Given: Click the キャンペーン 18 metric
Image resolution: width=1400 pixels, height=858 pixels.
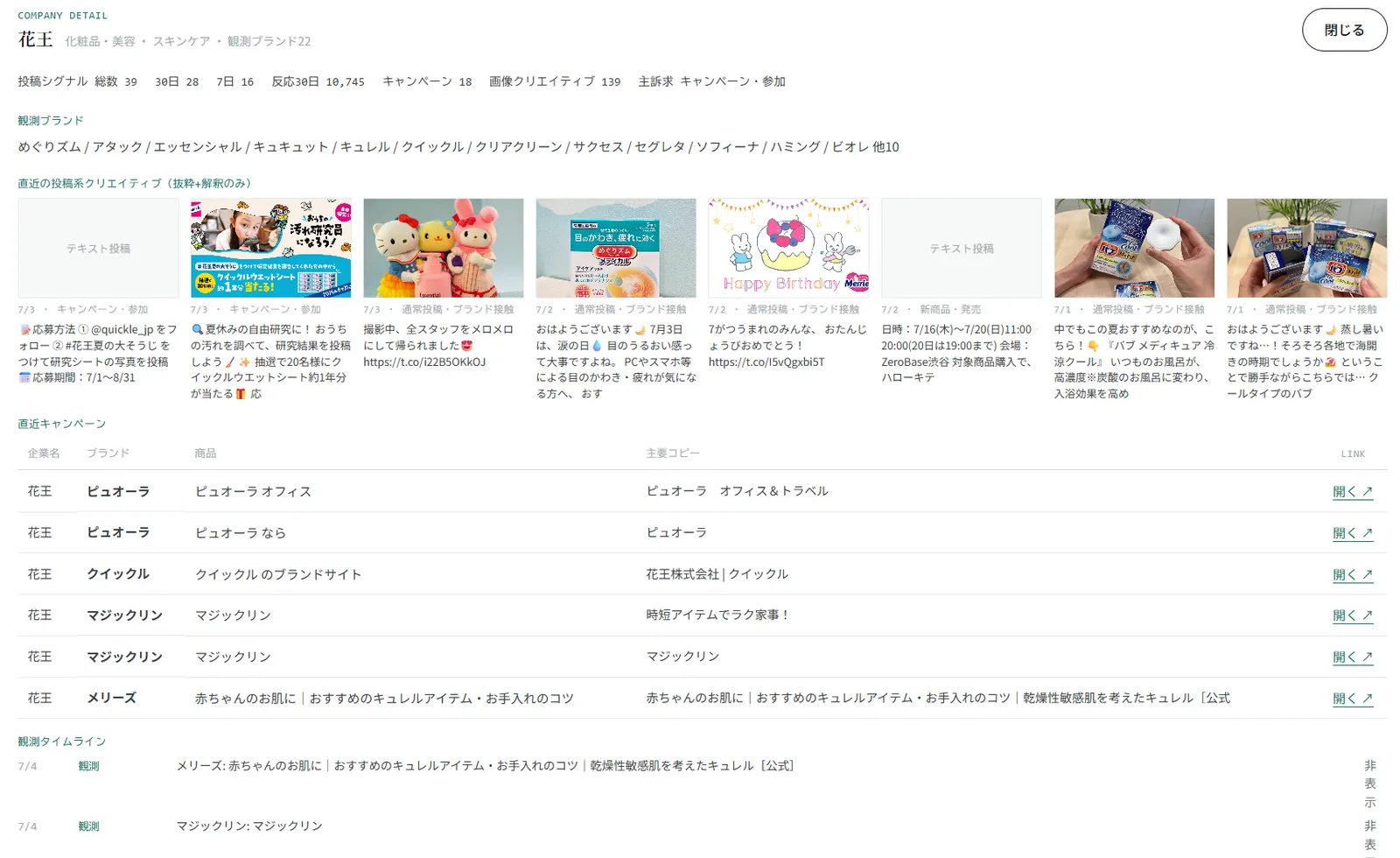Looking at the screenshot, I should click(427, 81).
